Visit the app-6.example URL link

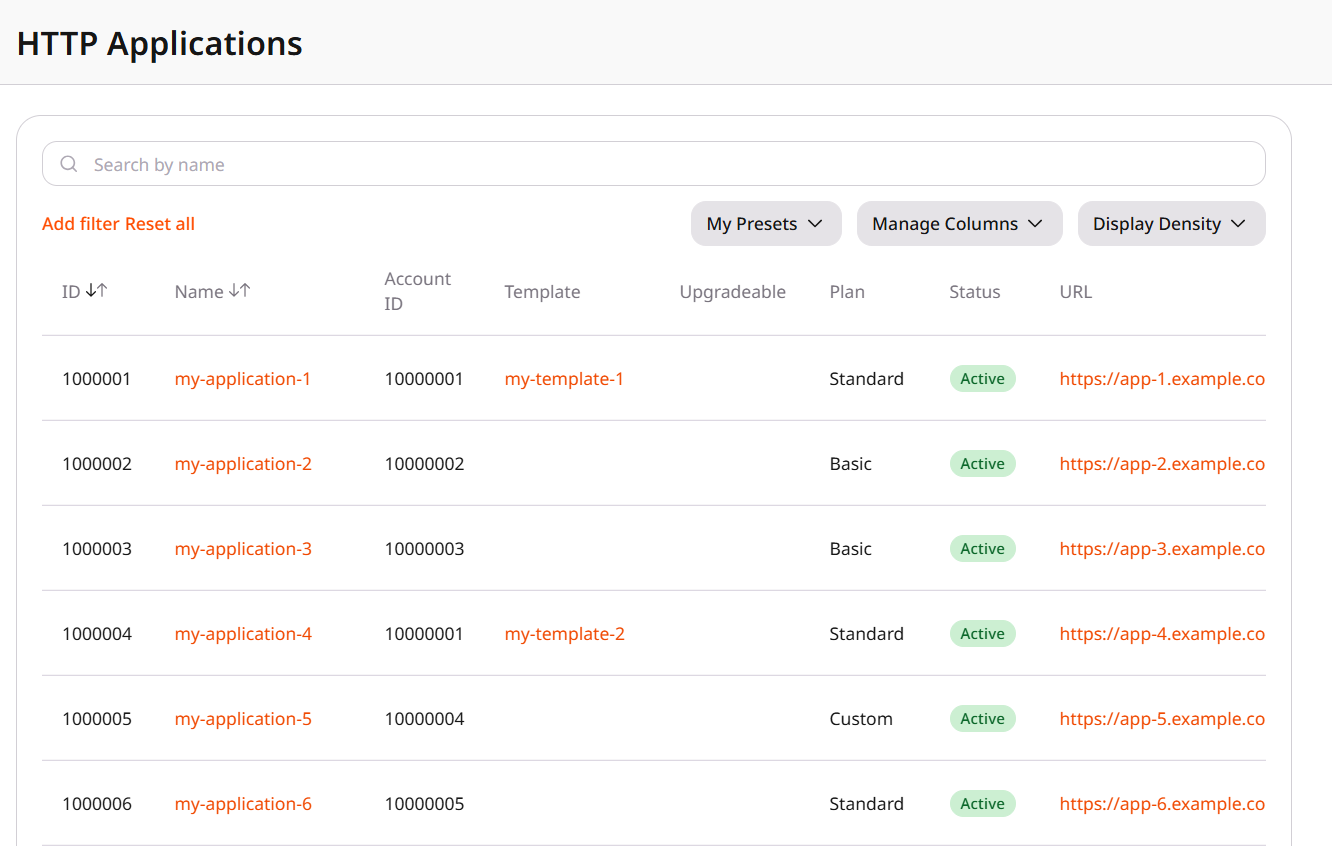pyautogui.click(x=1162, y=804)
